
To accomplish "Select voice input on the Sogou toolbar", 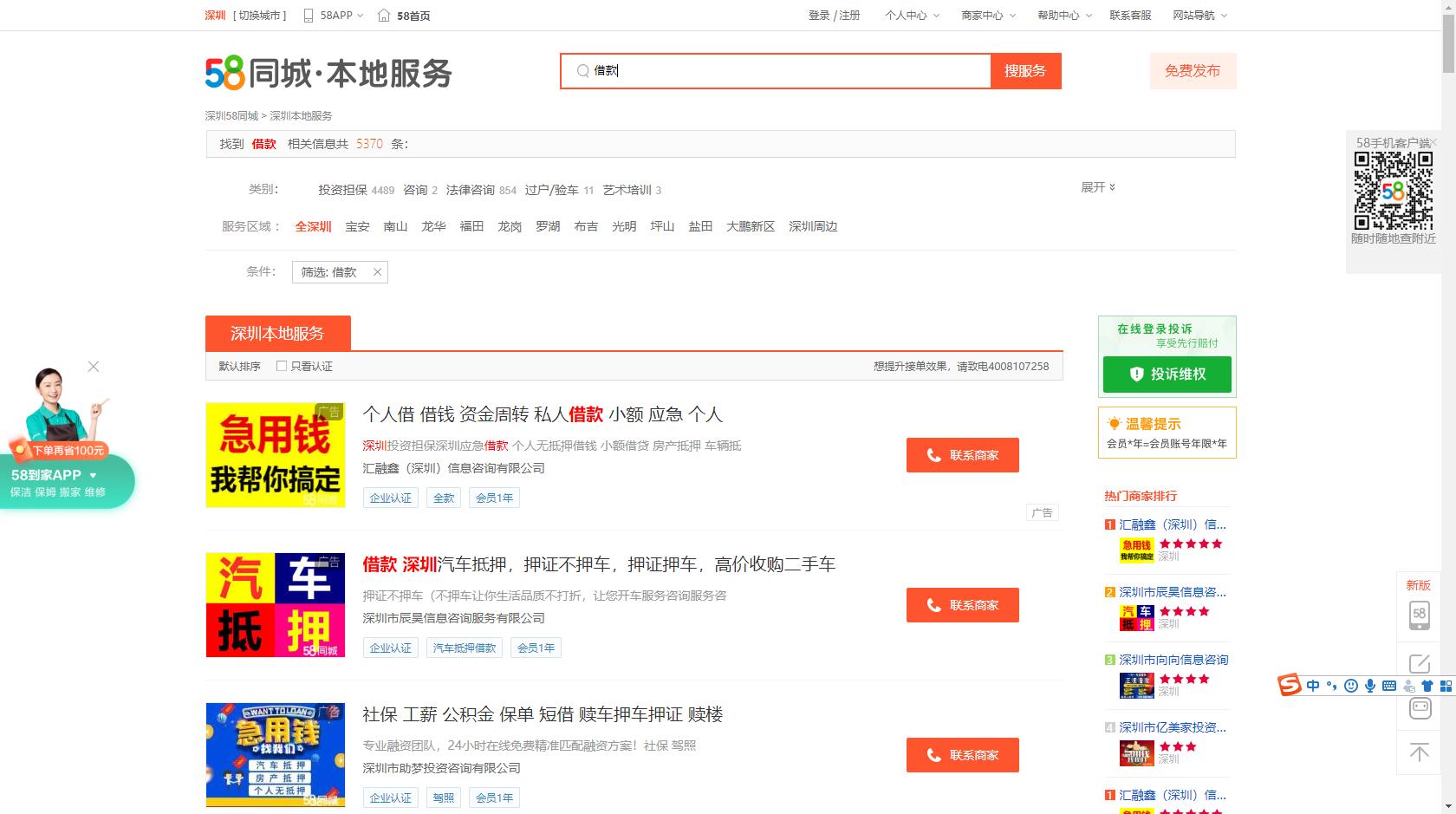I will click(1370, 686).
